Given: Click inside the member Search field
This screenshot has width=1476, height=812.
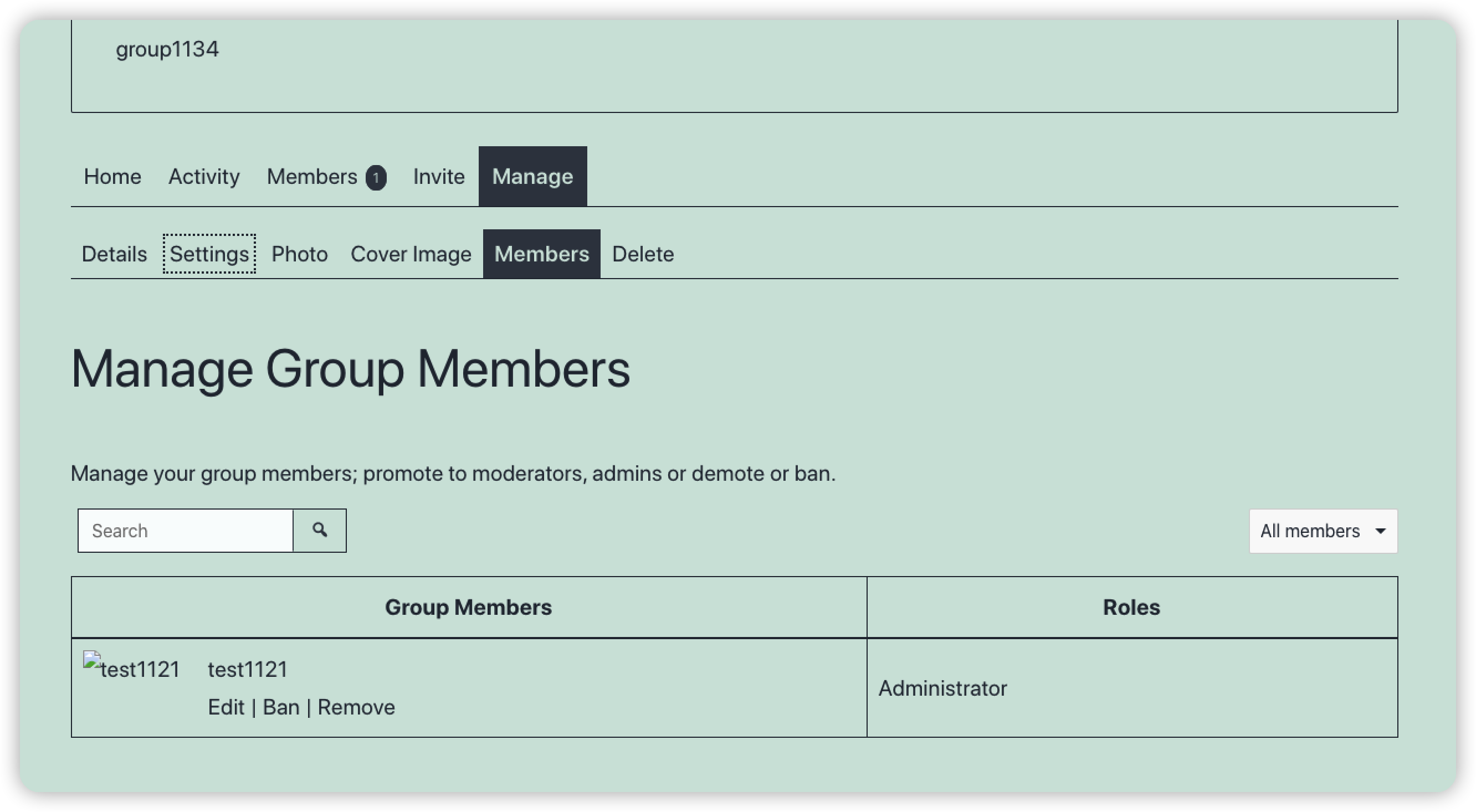Looking at the screenshot, I should pos(184,530).
